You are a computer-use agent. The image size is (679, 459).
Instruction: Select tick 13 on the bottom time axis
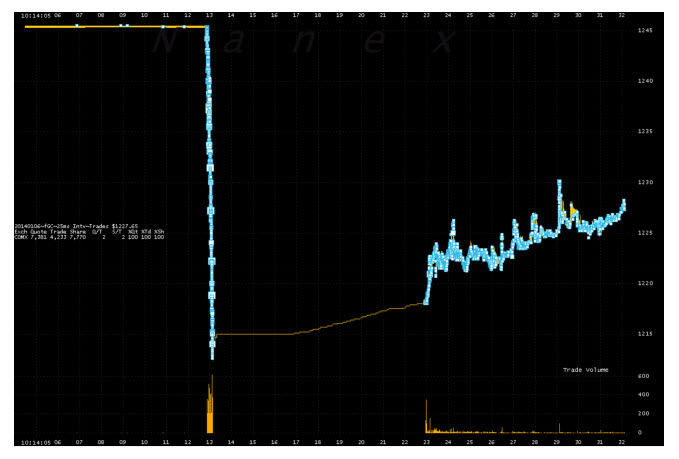pos(209,442)
